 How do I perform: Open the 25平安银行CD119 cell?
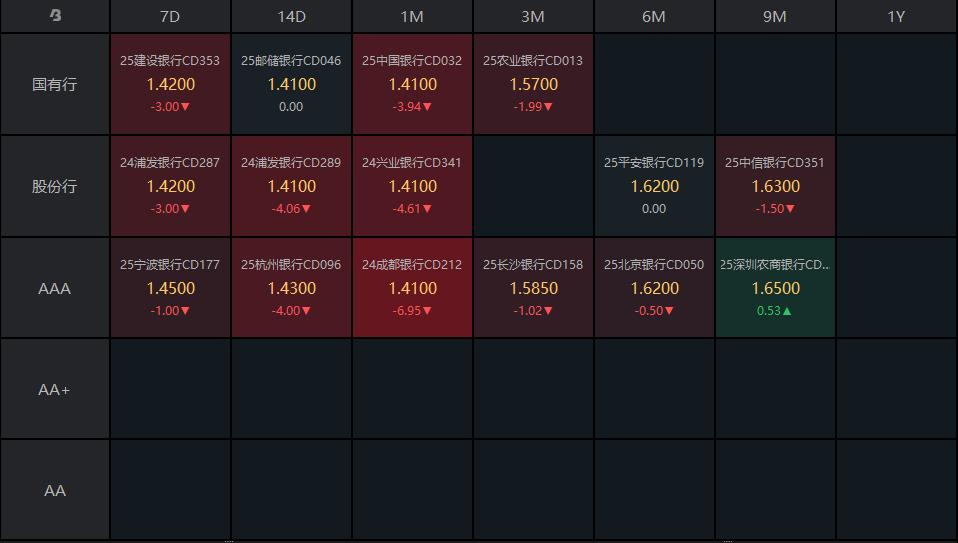654,186
